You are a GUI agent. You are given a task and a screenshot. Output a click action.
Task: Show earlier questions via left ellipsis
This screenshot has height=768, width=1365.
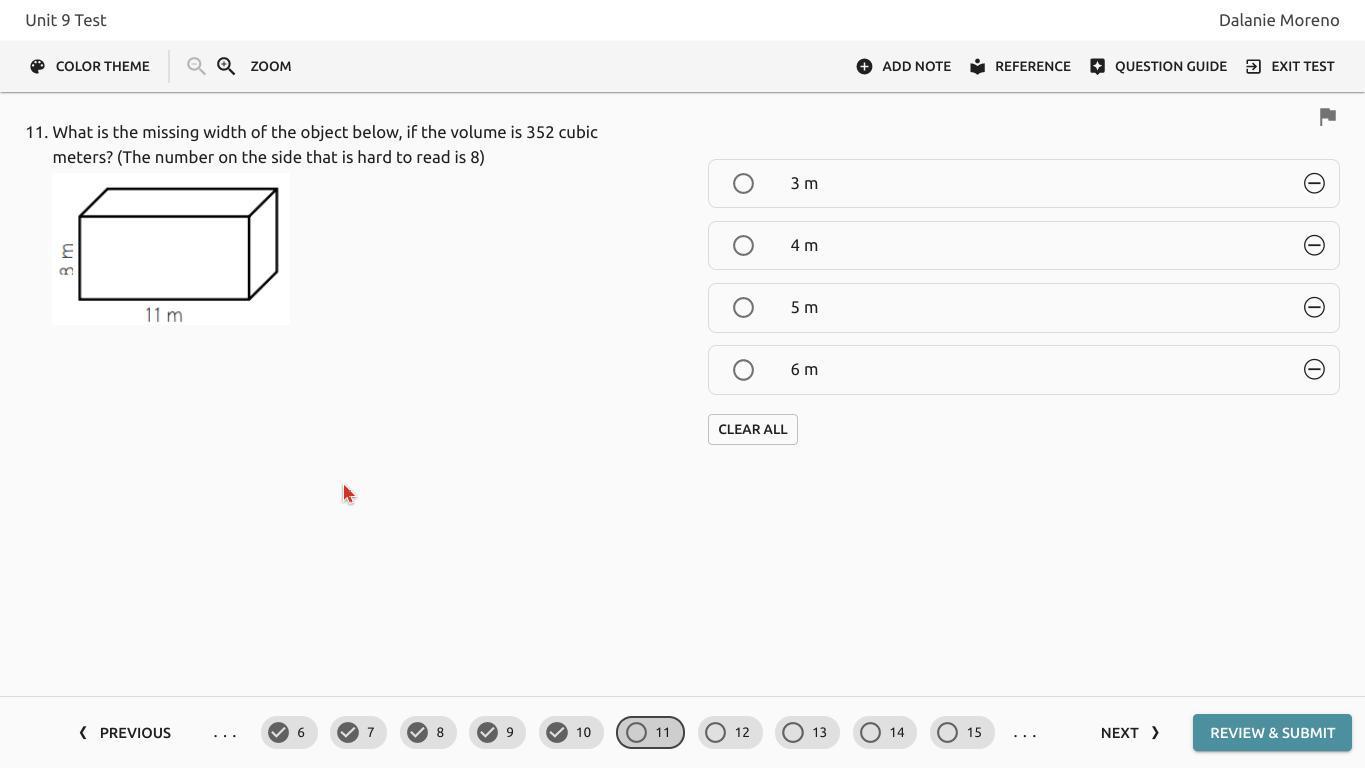(225, 733)
